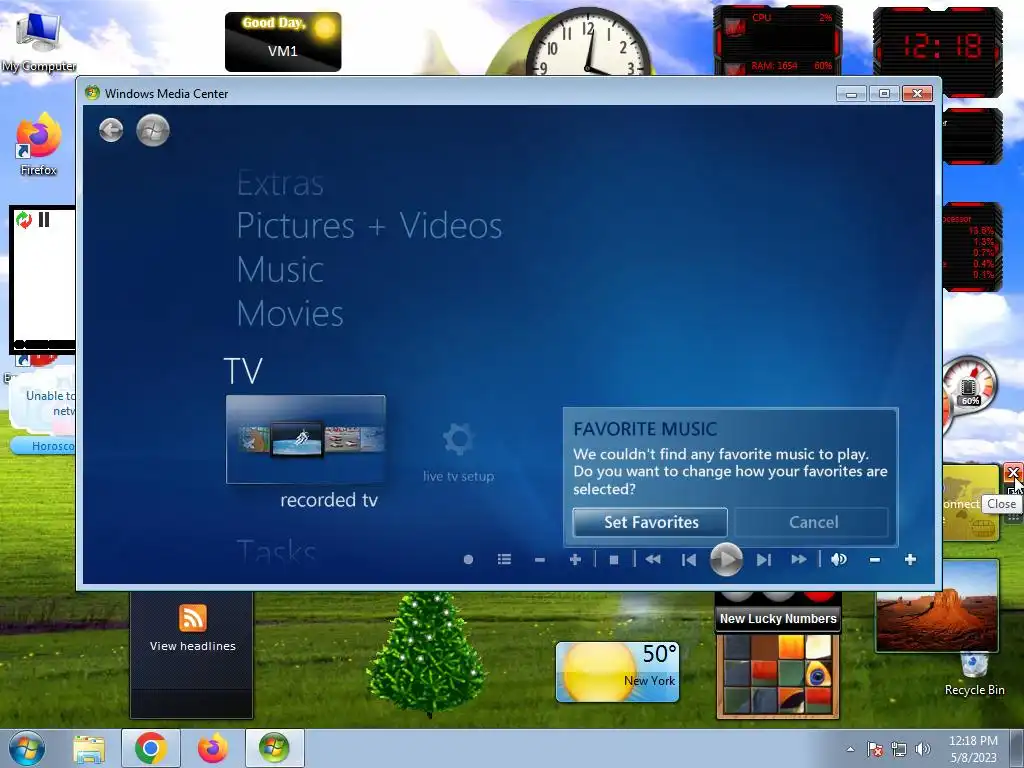Click the picture puzzle gadget
The width and height of the screenshot is (1024, 768).
(778, 676)
